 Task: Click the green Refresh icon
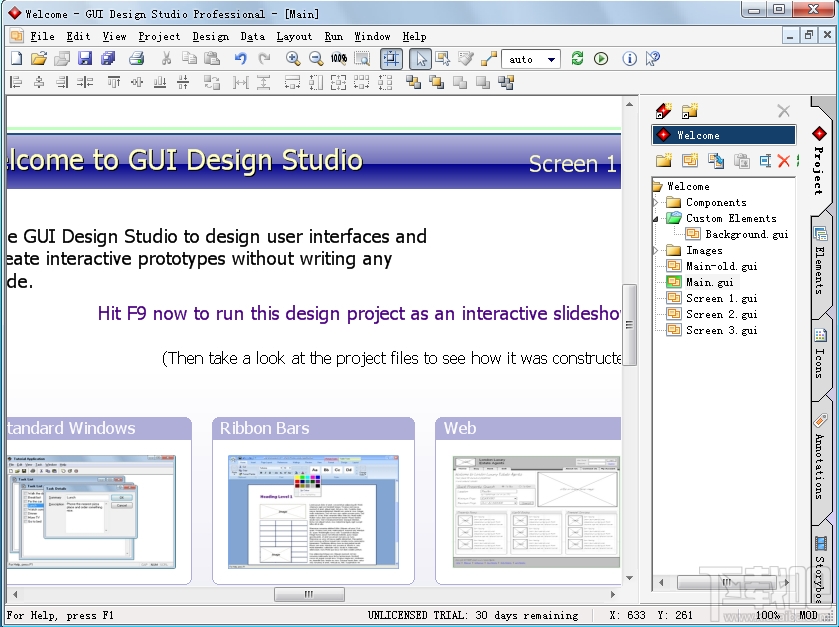[578, 59]
